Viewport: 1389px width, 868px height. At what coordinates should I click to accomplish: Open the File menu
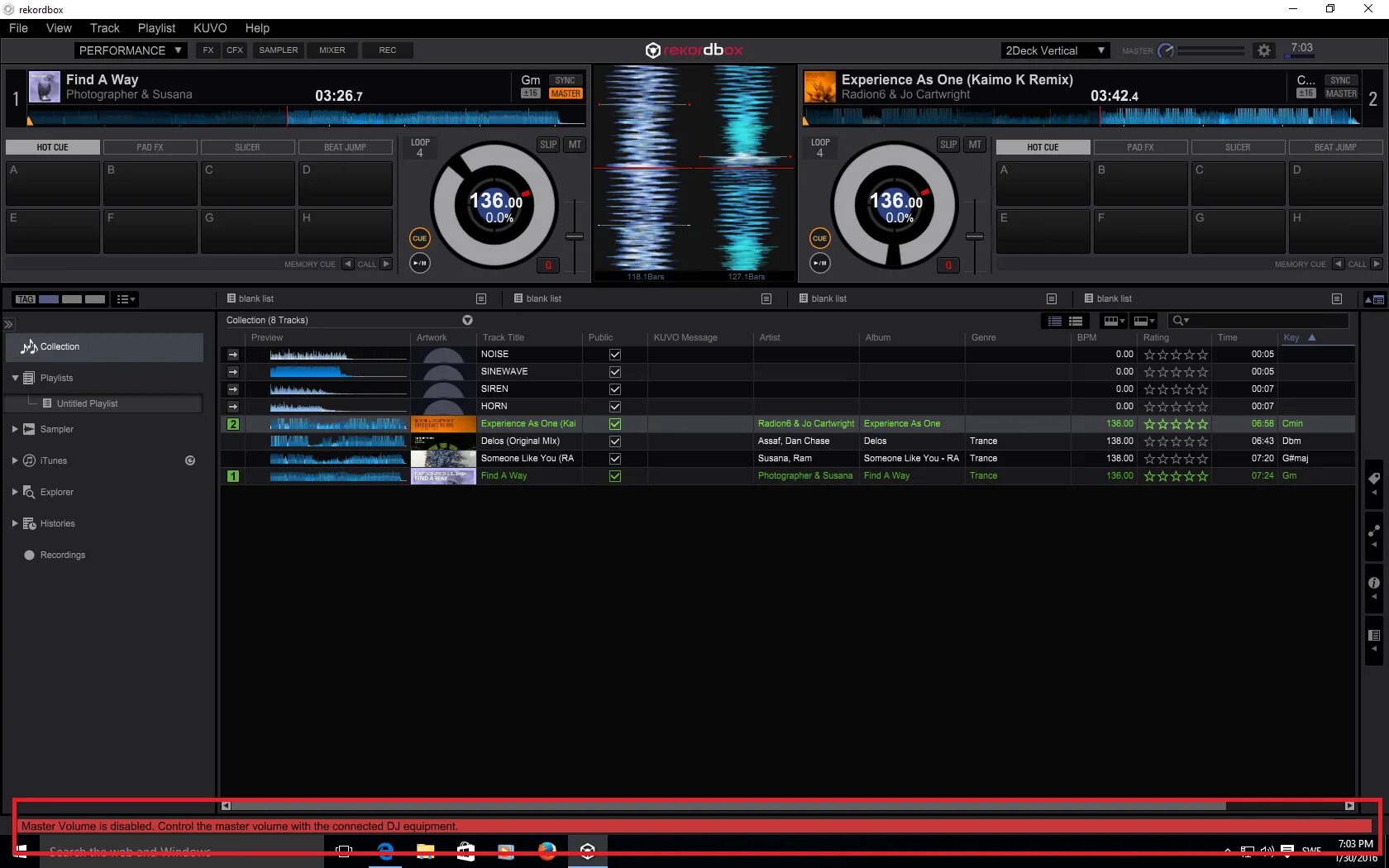18,28
